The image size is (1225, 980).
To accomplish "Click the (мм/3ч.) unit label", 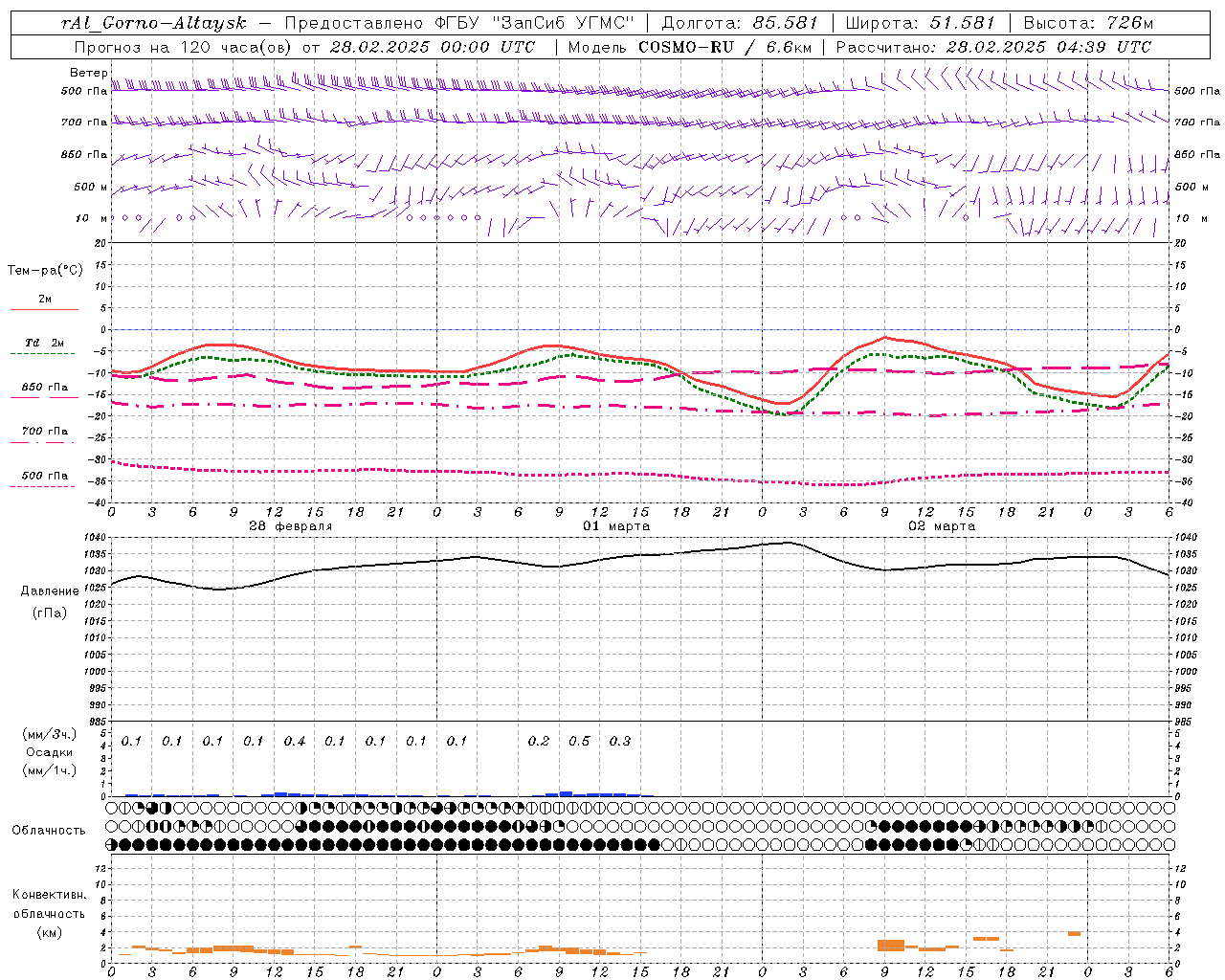I will click(50, 734).
